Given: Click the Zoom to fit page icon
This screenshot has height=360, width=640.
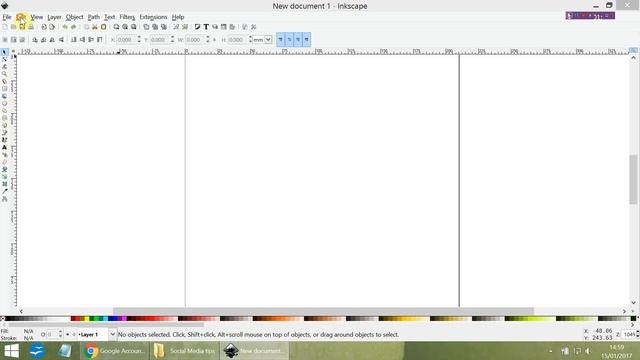Looking at the screenshot, I should [x=133, y=27].
